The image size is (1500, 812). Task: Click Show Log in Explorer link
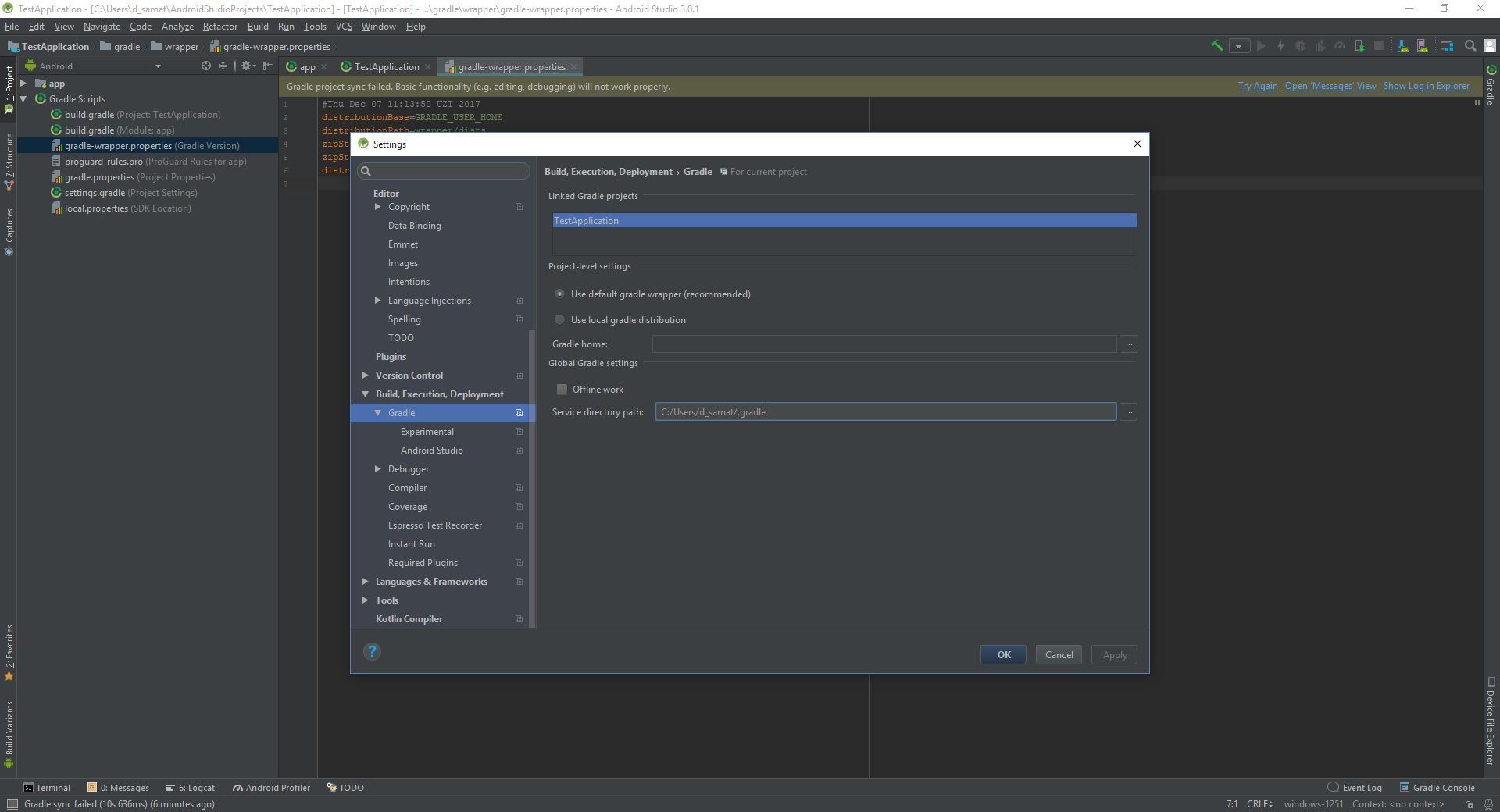(1427, 86)
